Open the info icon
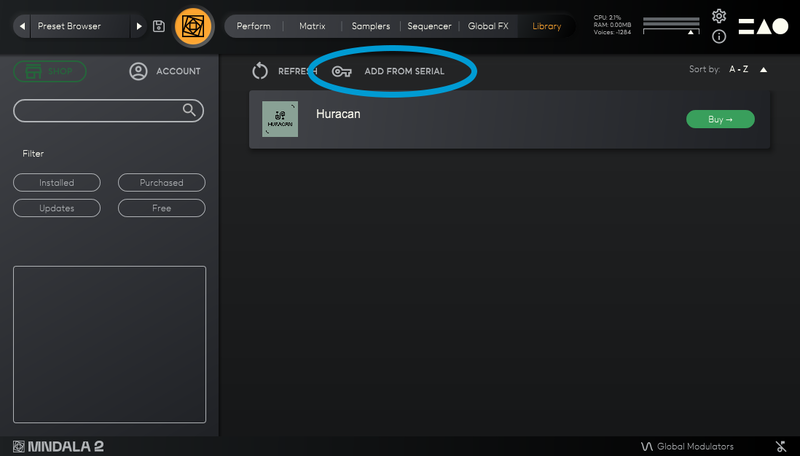The width and height of the screenshot is (800, 456). tap(719, 36)
